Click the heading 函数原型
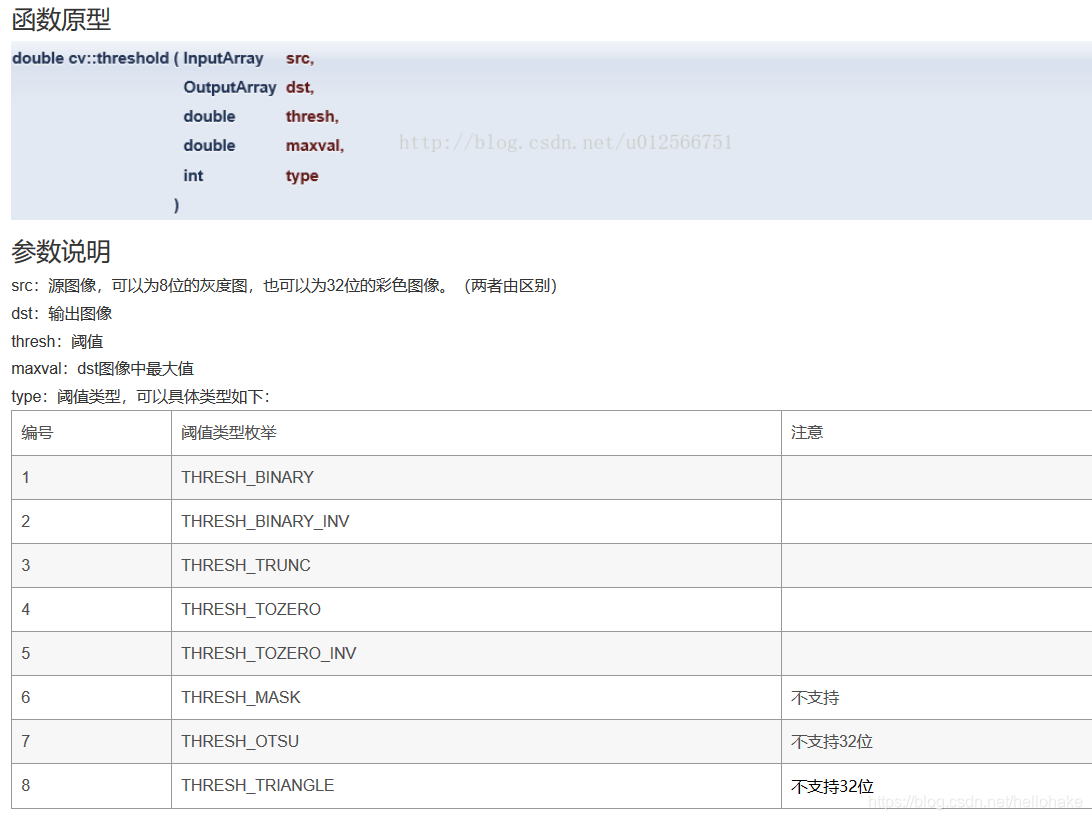 point(61,20)
